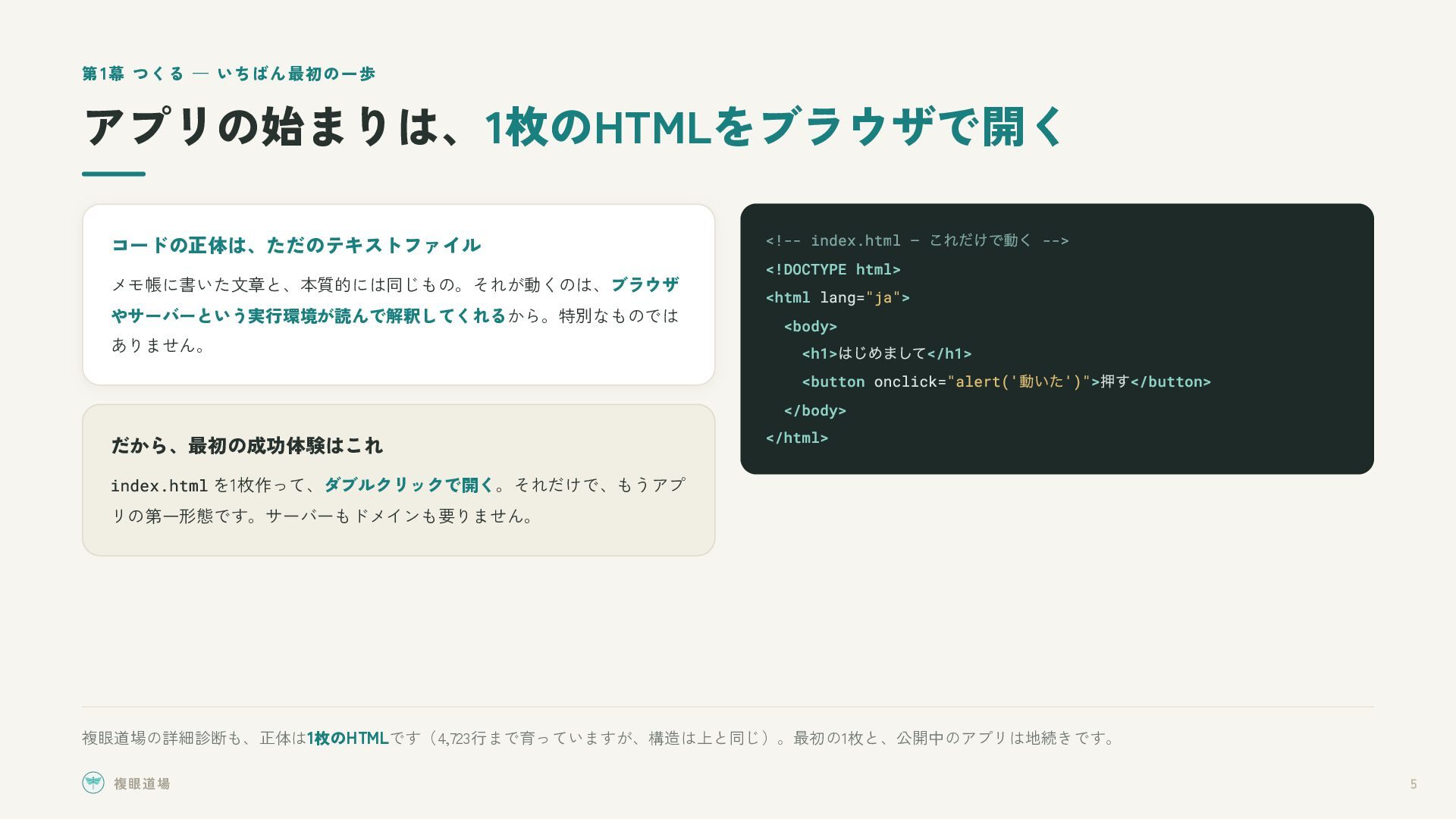
Task: Click the slide title アプリの始まりは
Action: coord(262,127)
